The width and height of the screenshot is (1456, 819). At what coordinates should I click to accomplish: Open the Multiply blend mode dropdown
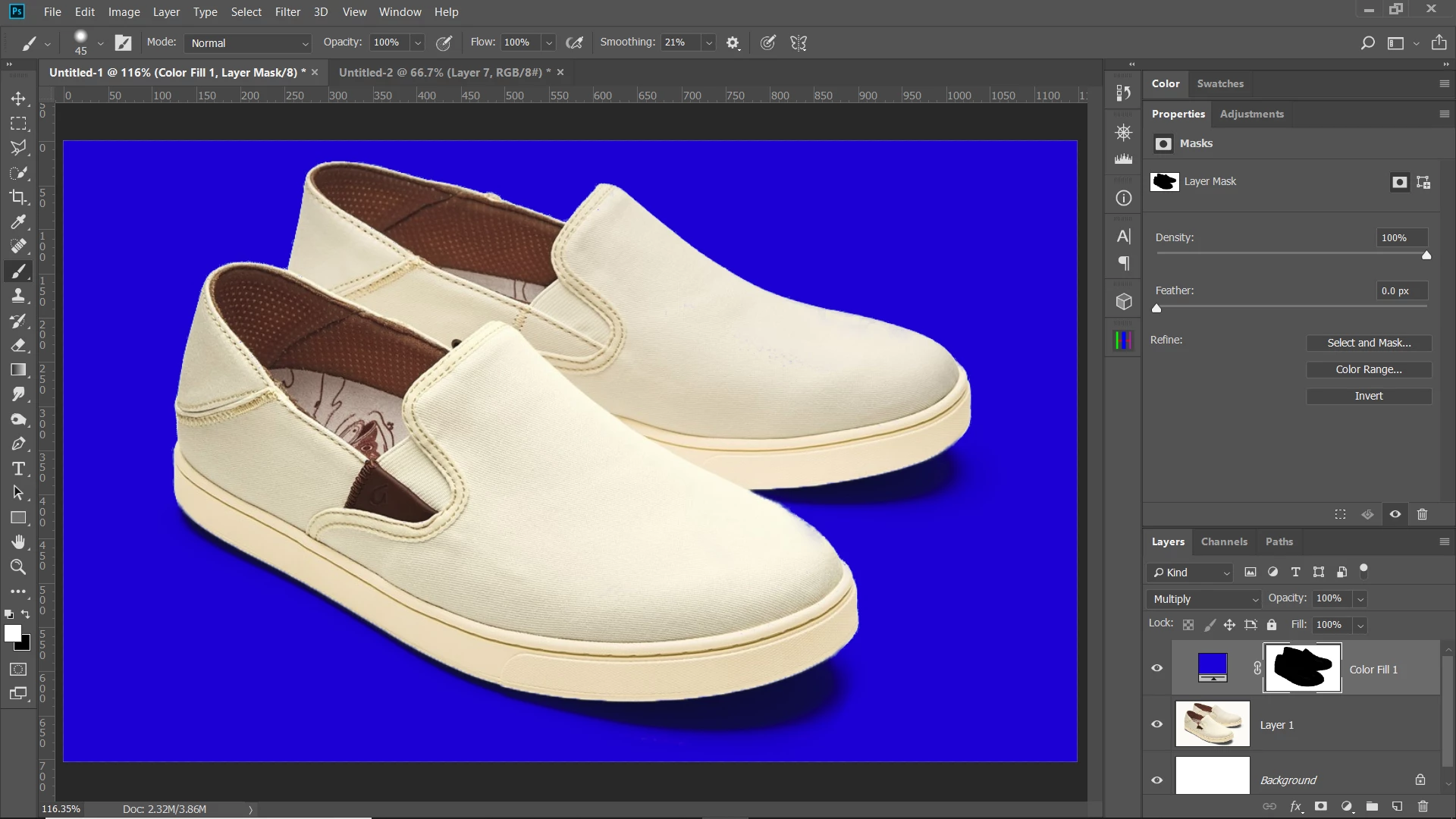(1204, 599)
